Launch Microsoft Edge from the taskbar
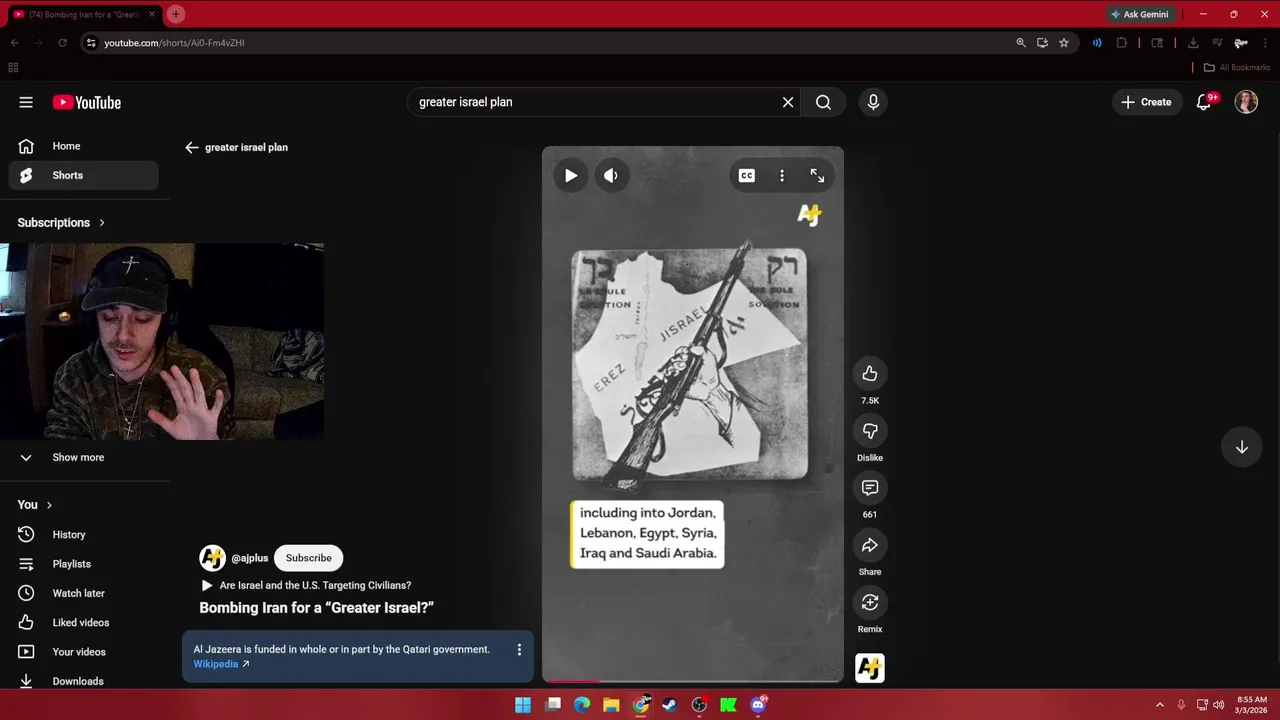Screen dimensions: 1280x720 pyautogui.click(x=582, y=705)
